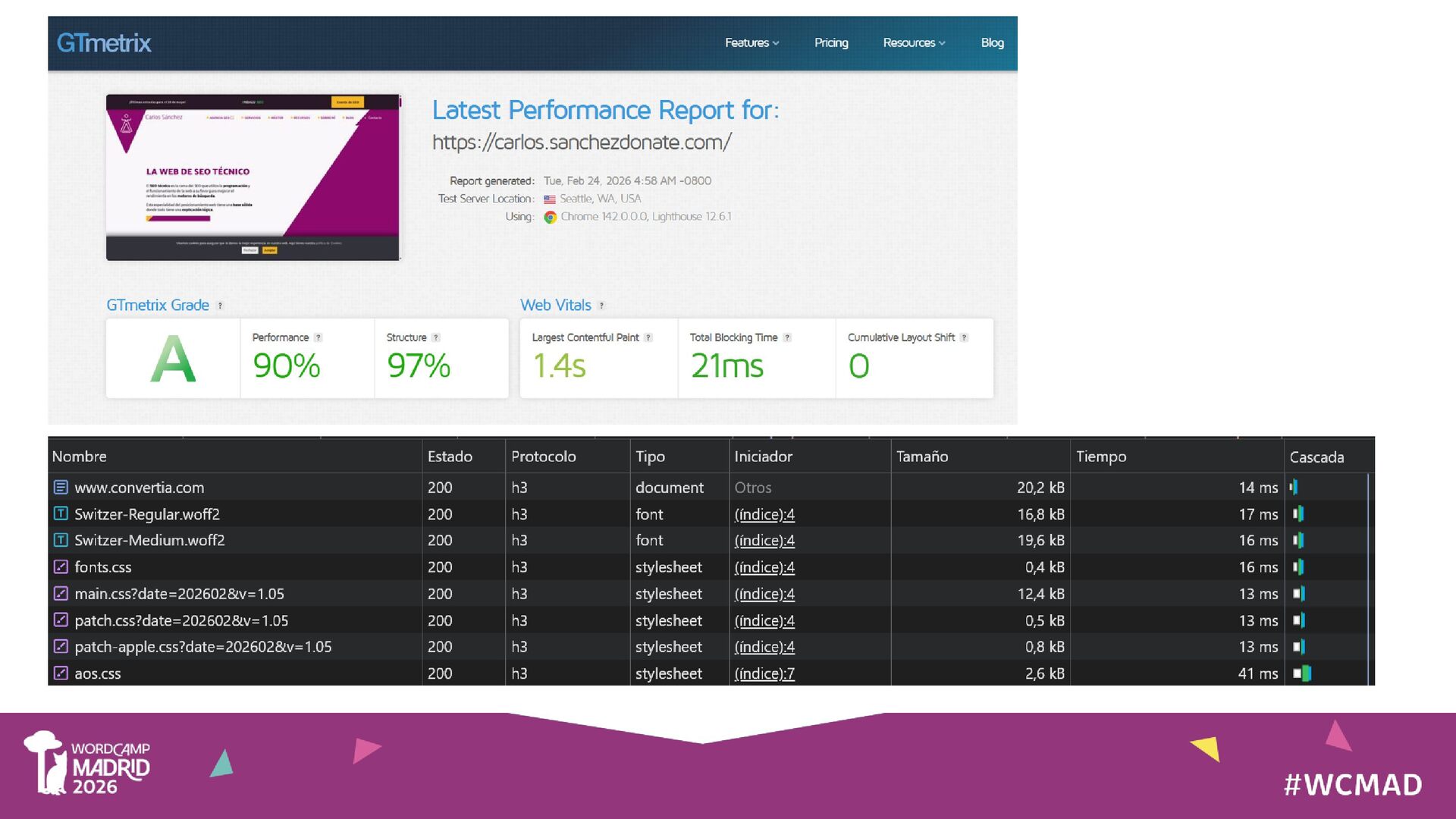Click the GTmetrix logo

(x=104, y=43)
